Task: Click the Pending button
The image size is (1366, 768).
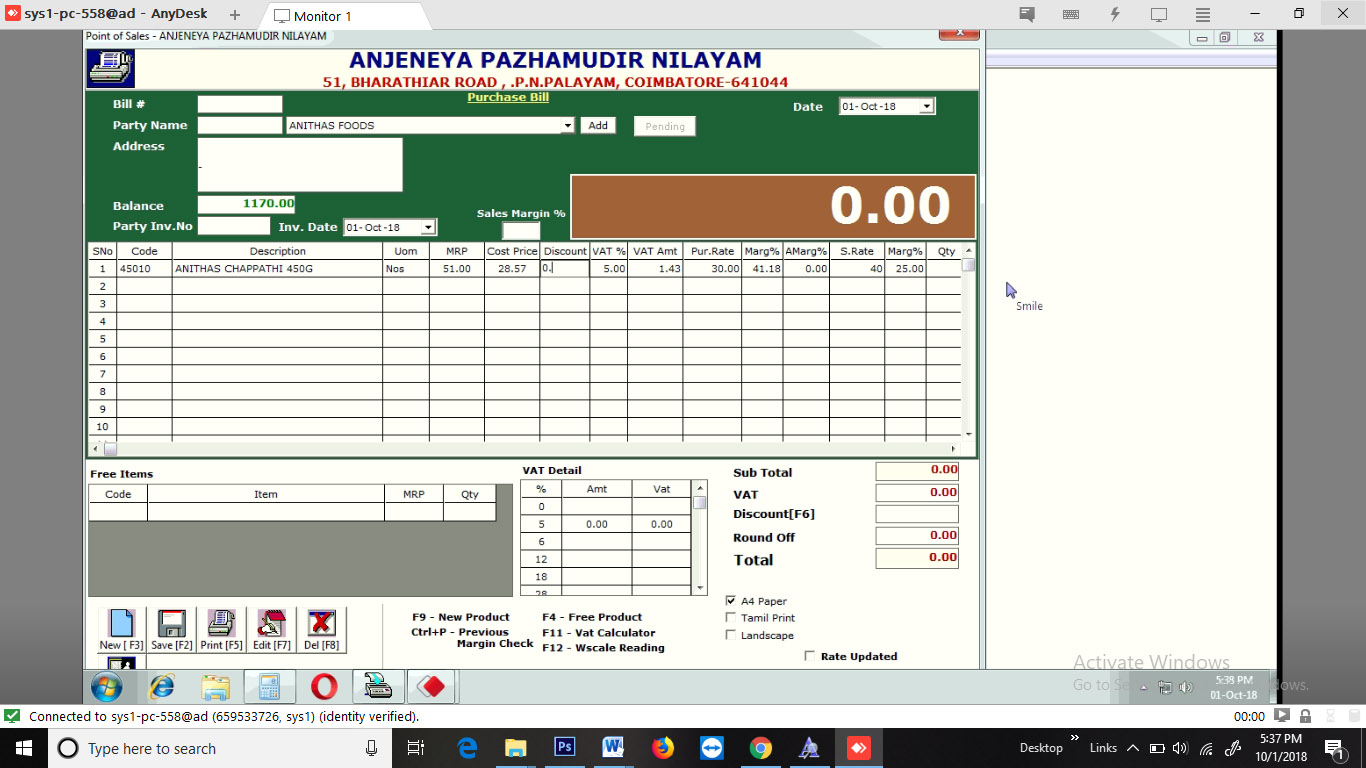Action: (664, 126)
